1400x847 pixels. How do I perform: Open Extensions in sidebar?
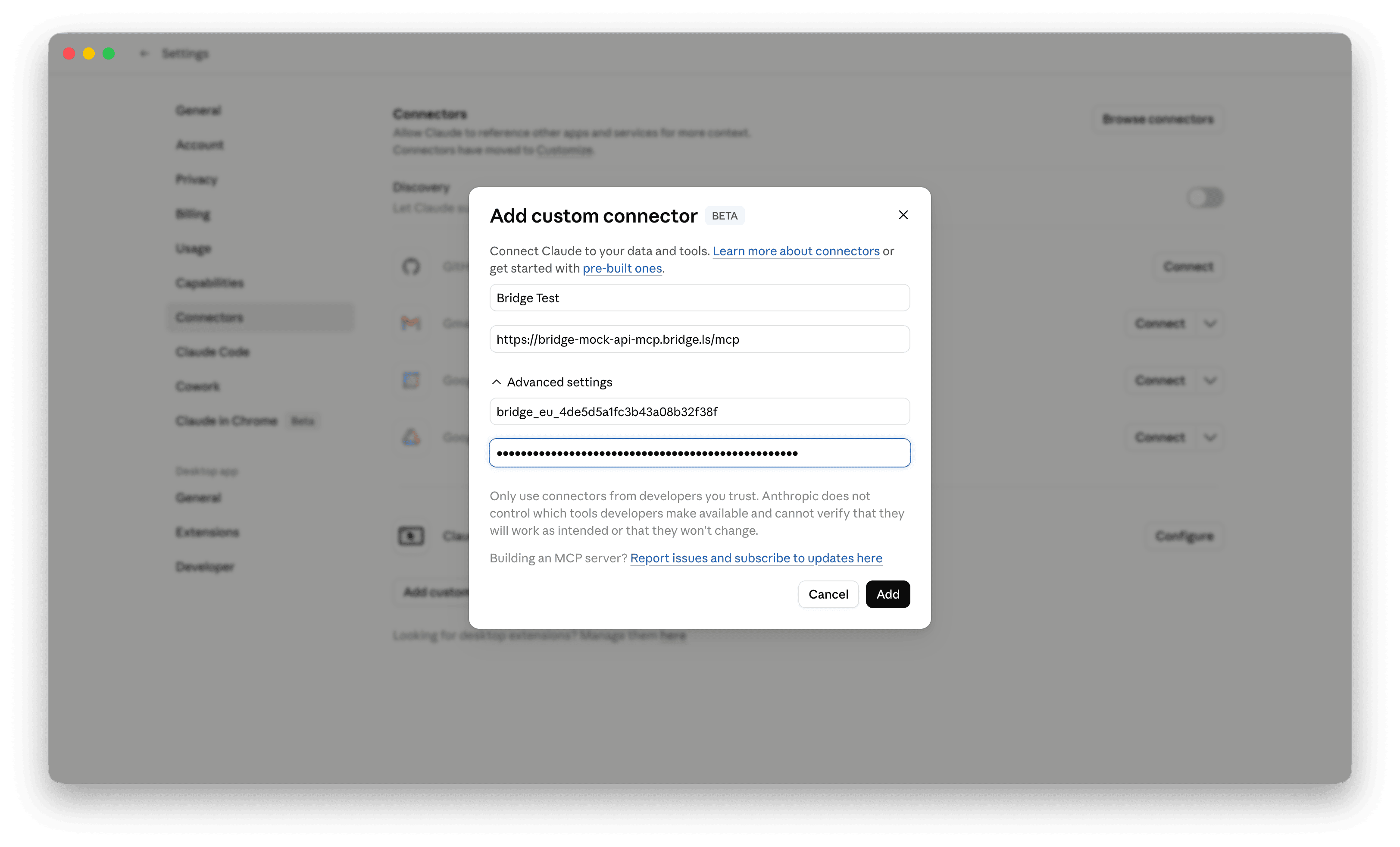coord(207,532)
